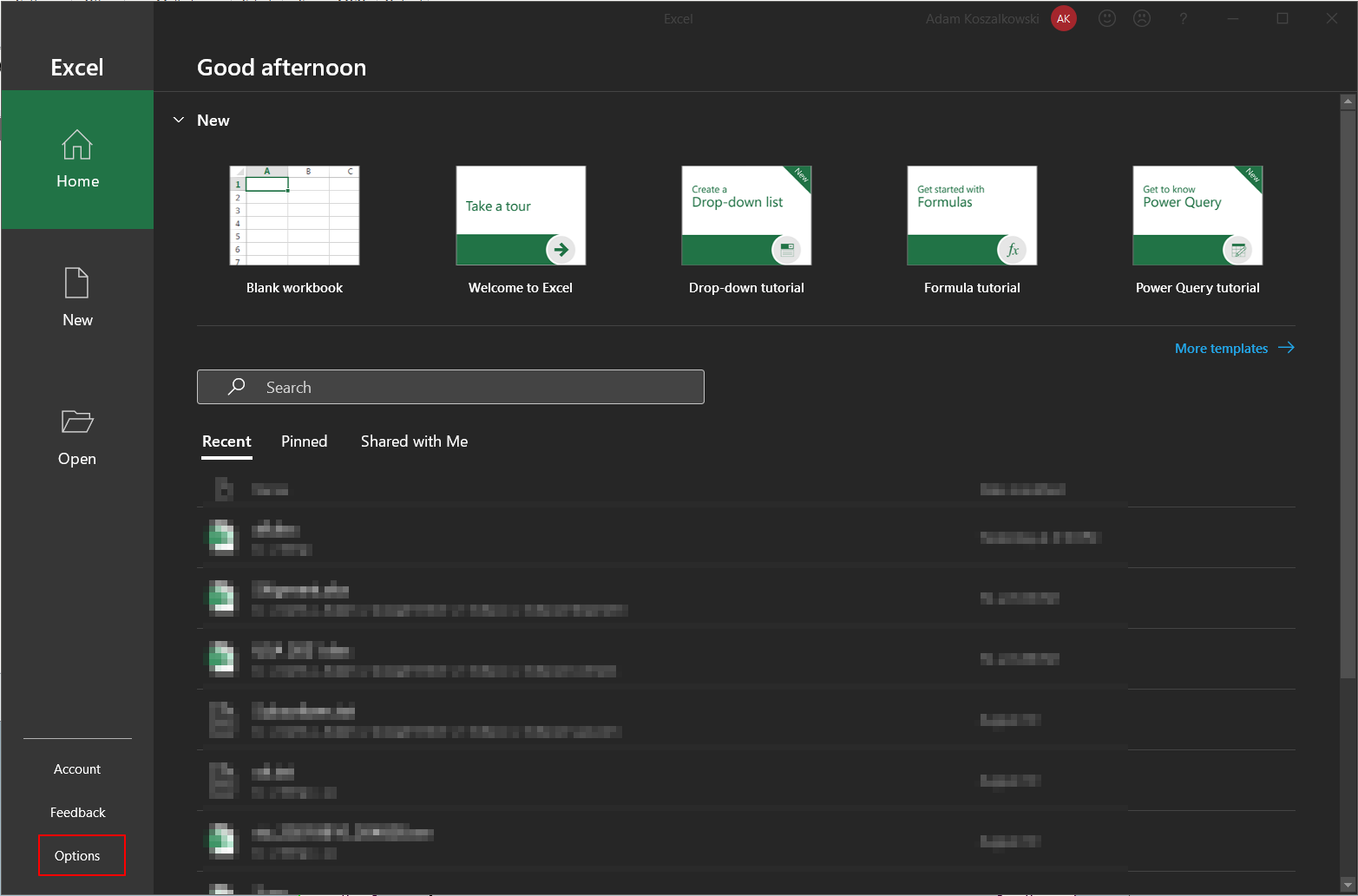The image size is (1358, 896).
Task: Open the Account page
Action: coord(77,769)
